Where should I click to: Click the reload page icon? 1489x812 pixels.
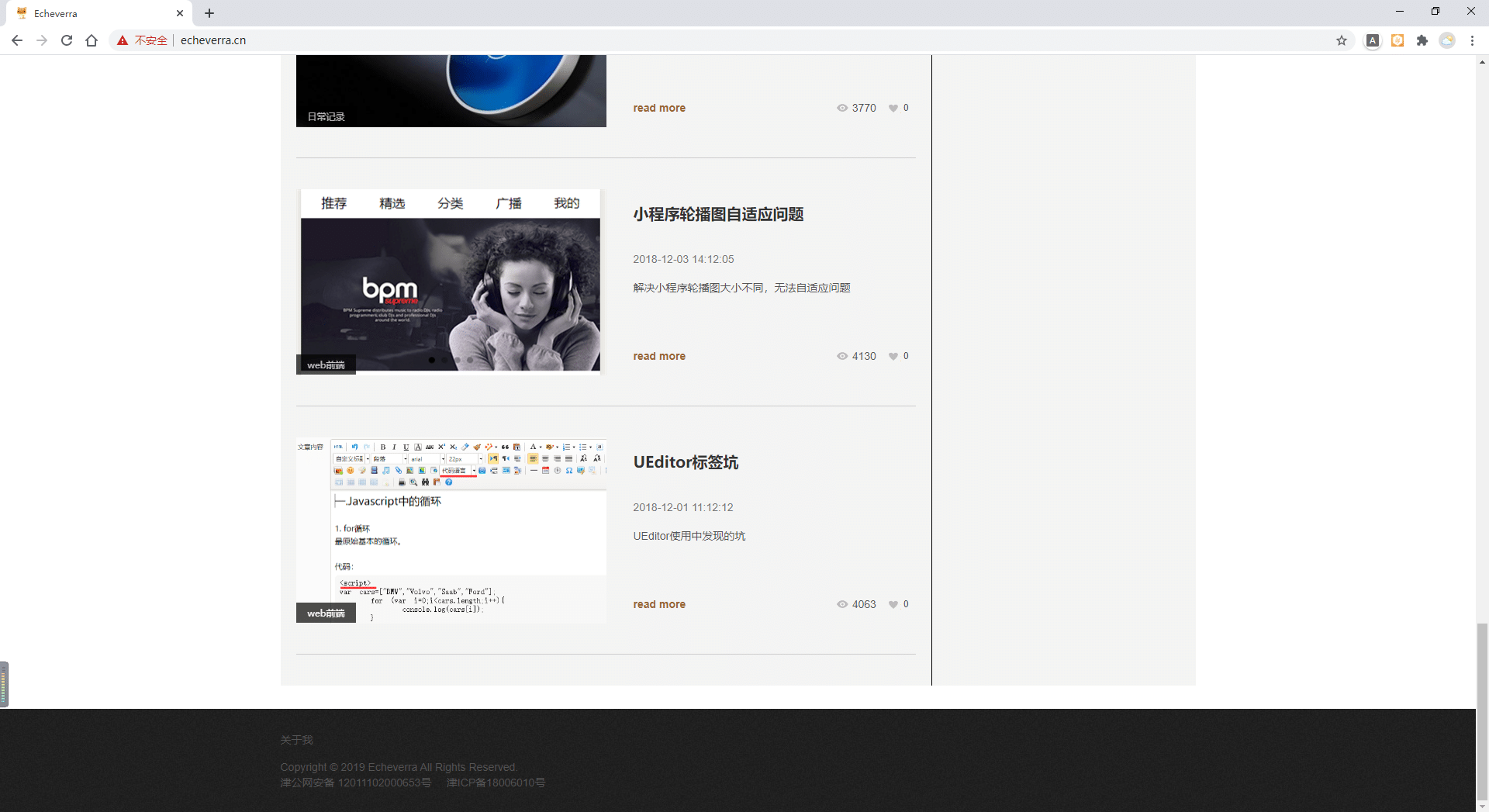[67, 40]
